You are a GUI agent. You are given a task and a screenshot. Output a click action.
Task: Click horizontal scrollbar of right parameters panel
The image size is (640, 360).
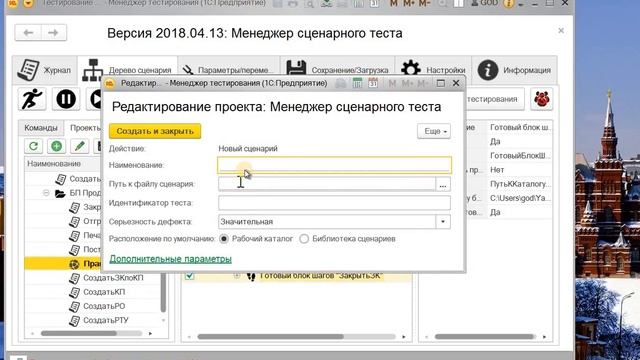tap(485, 337)
